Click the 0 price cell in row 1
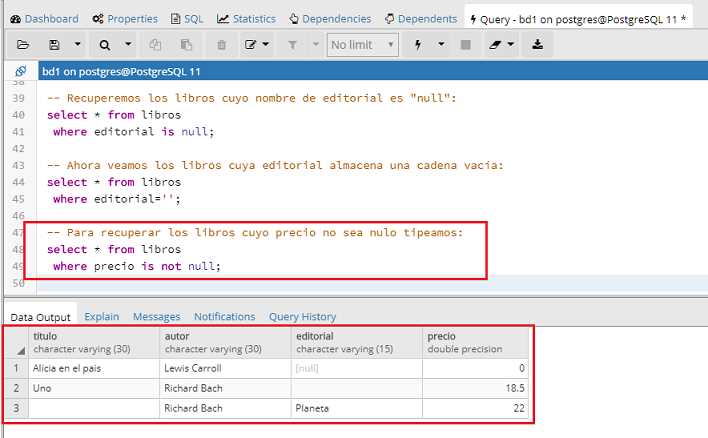 [475, 368]
